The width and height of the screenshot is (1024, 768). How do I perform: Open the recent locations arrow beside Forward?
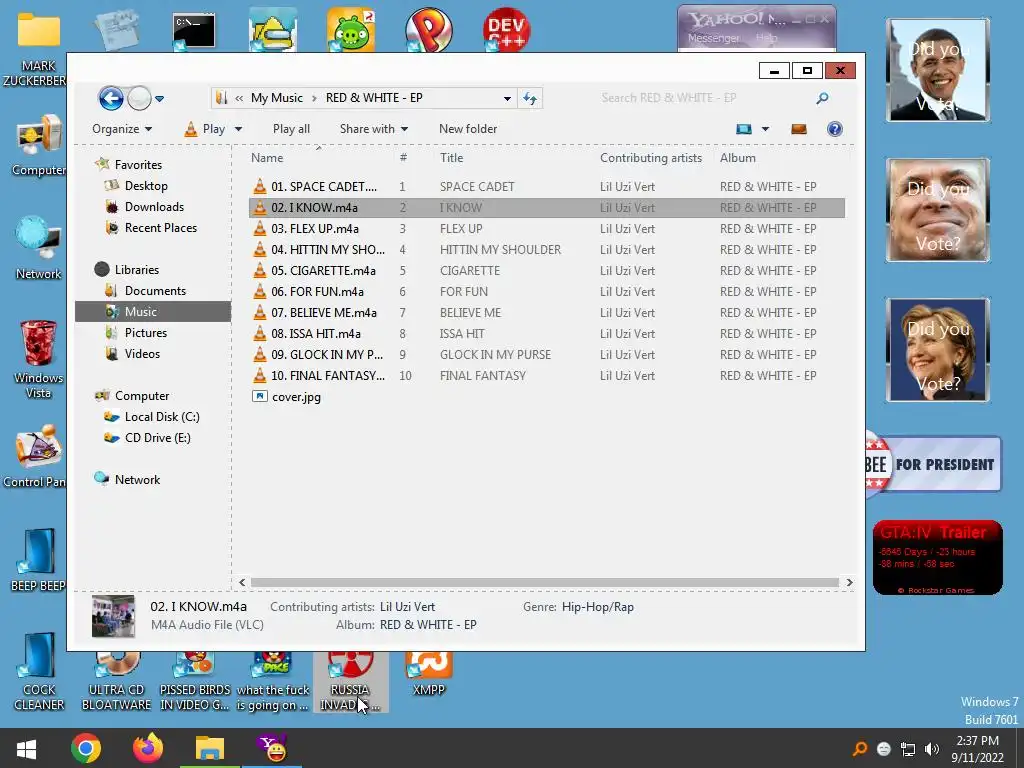159,99
